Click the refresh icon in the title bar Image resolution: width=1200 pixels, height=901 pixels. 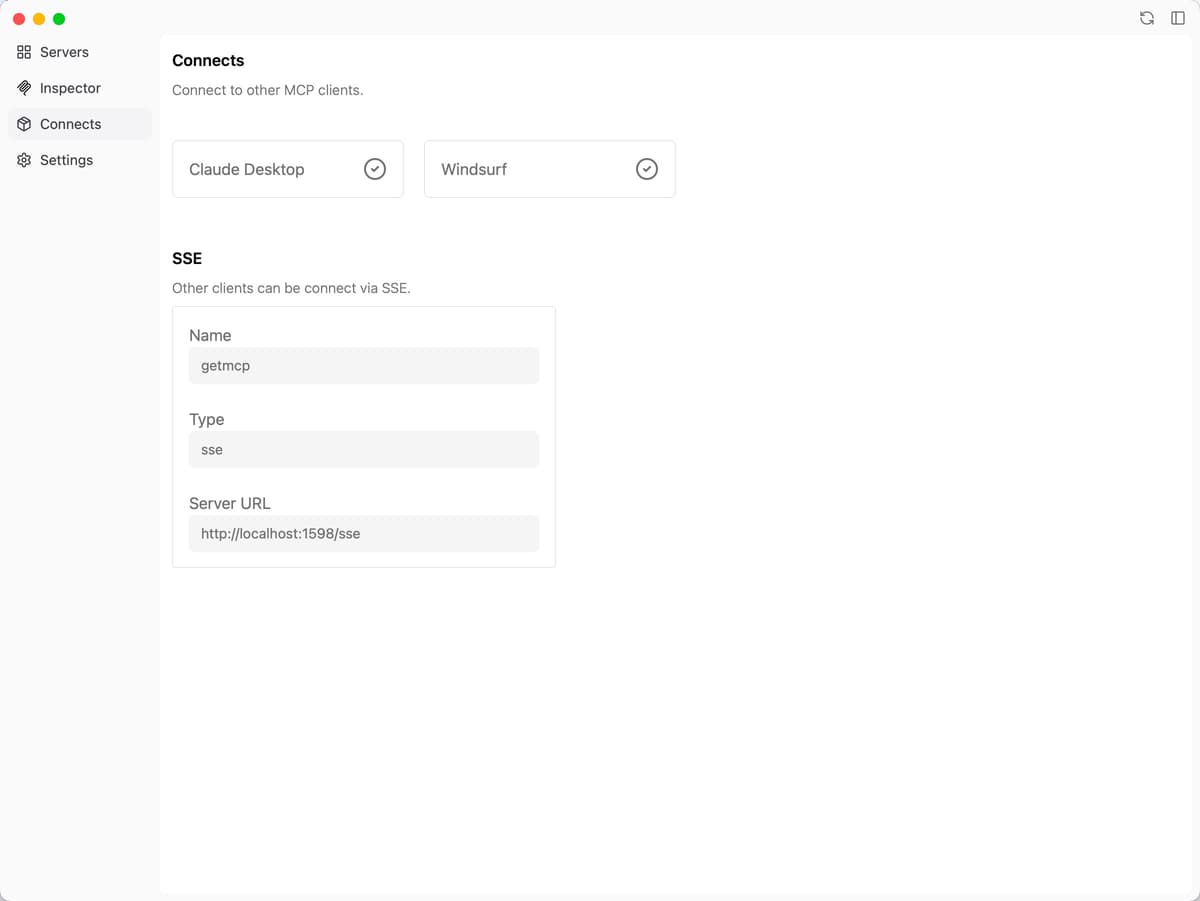1146,18
